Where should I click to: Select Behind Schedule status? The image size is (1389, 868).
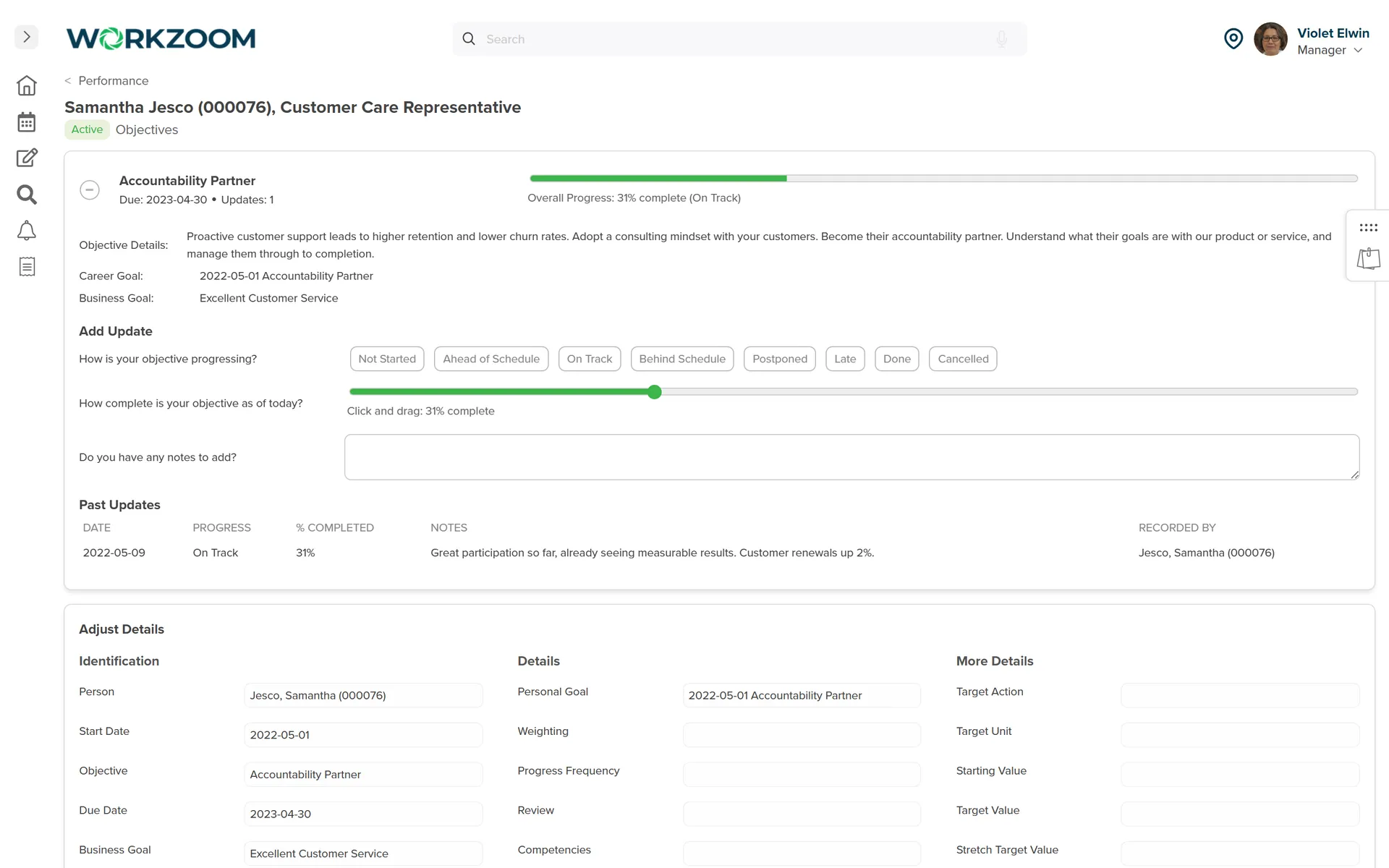point(682,359)
